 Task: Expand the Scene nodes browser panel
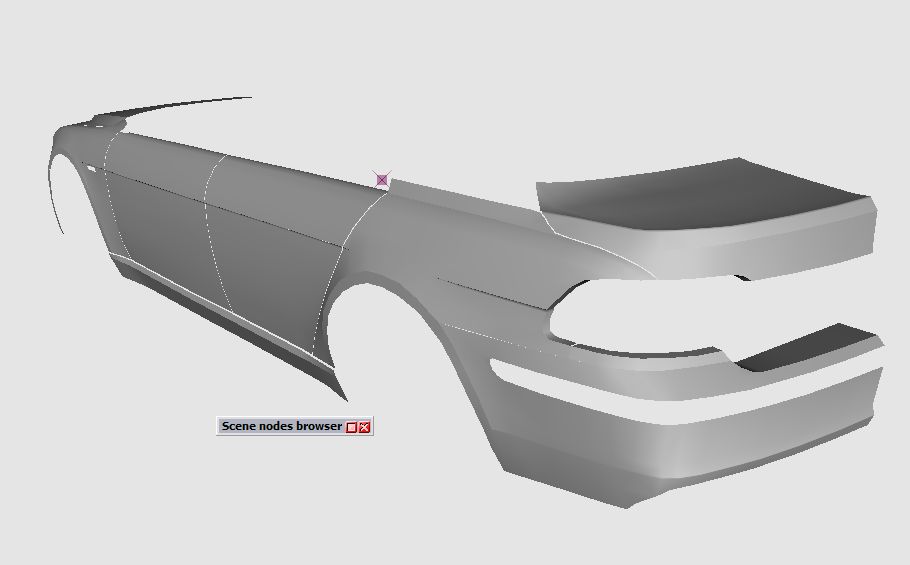pos(351,427)
